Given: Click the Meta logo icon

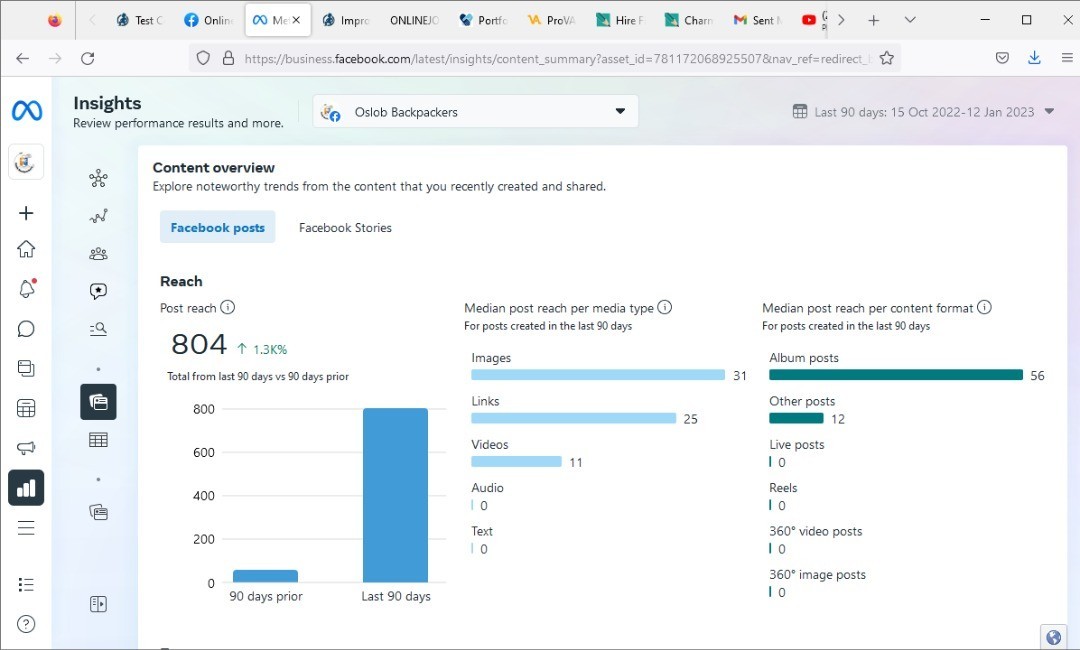Looking at the screenshot, I should [27, 110].
